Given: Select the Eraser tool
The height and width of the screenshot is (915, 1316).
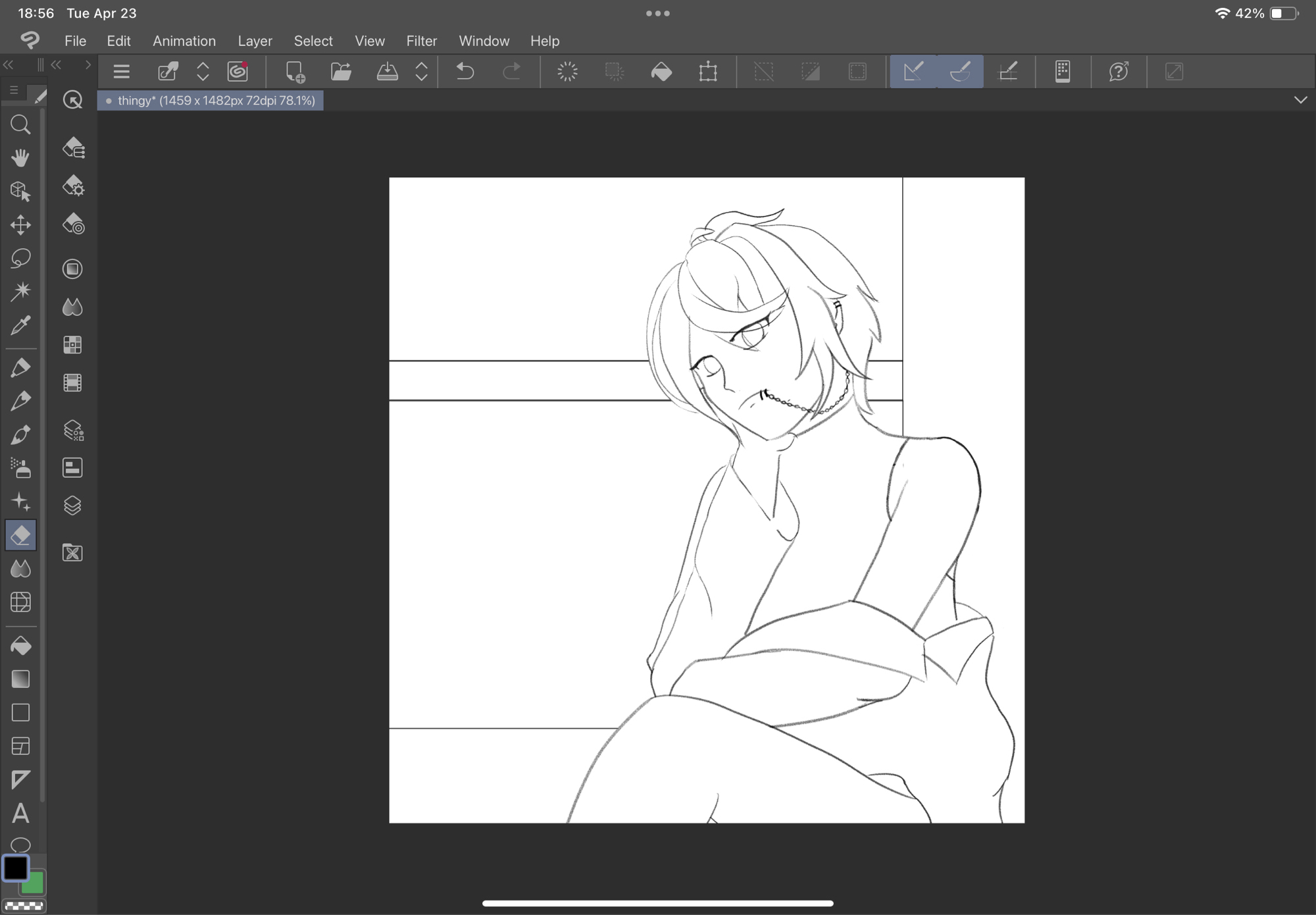Looking at the screenshot, I should point(20,535).
